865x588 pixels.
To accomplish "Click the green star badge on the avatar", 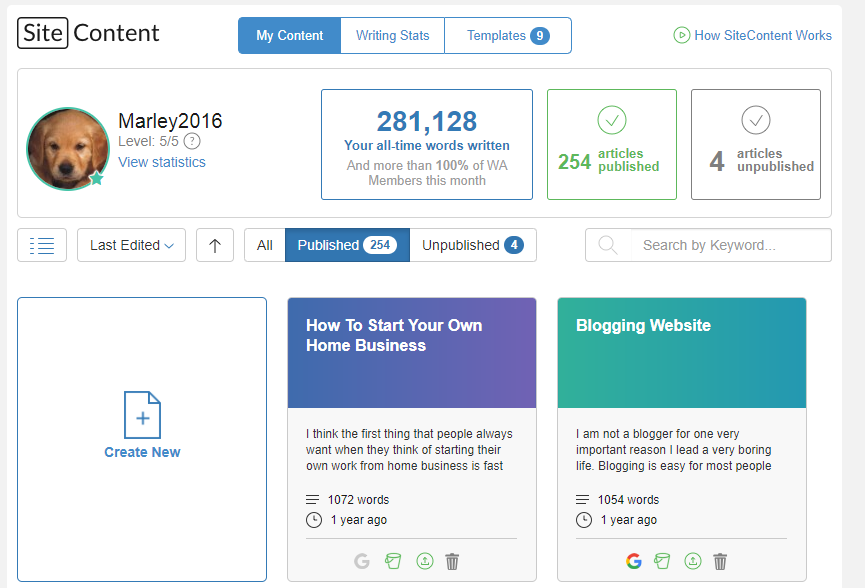I will [97, 178].
